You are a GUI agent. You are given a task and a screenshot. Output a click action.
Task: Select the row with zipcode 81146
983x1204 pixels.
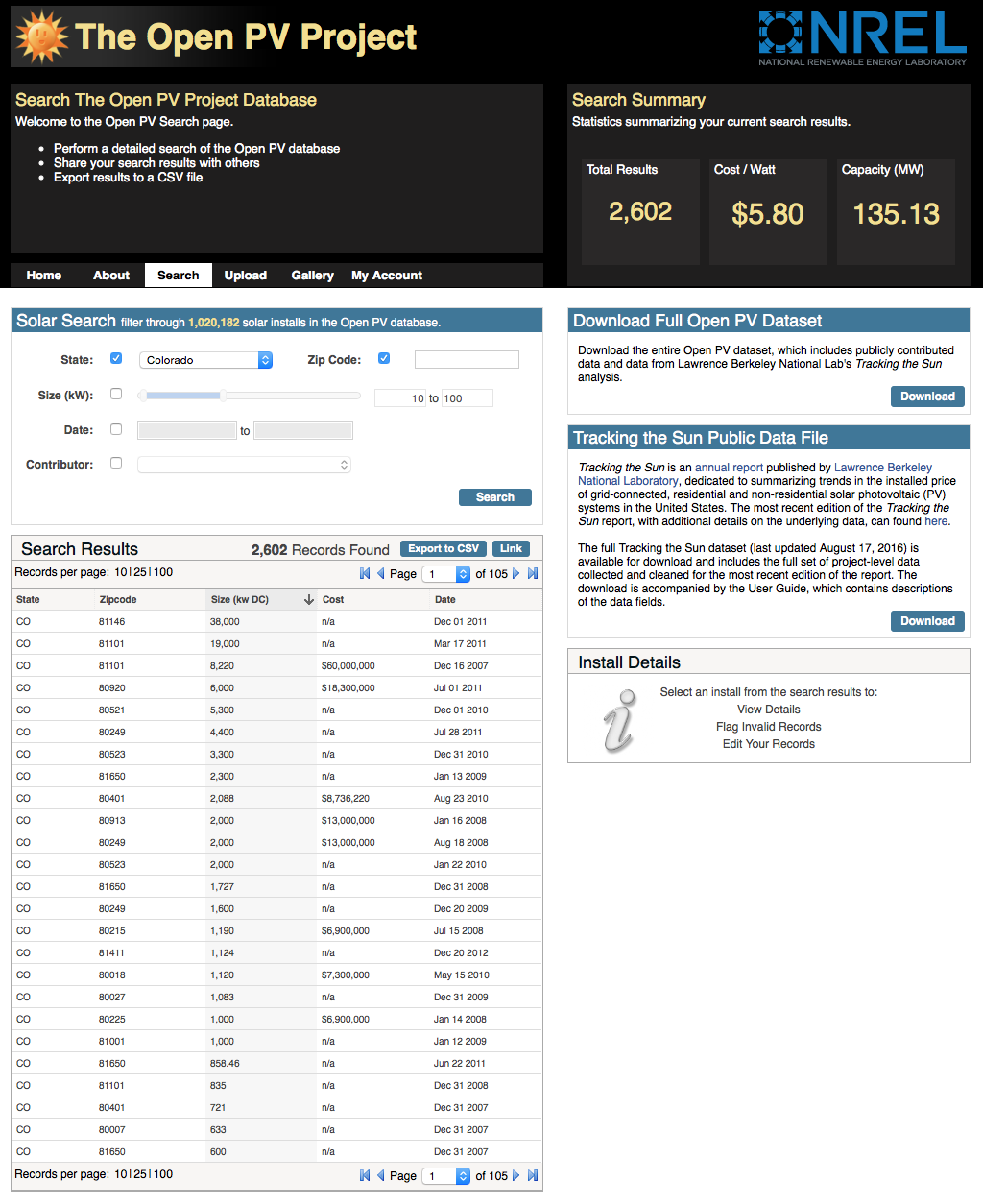pos(277,621)
